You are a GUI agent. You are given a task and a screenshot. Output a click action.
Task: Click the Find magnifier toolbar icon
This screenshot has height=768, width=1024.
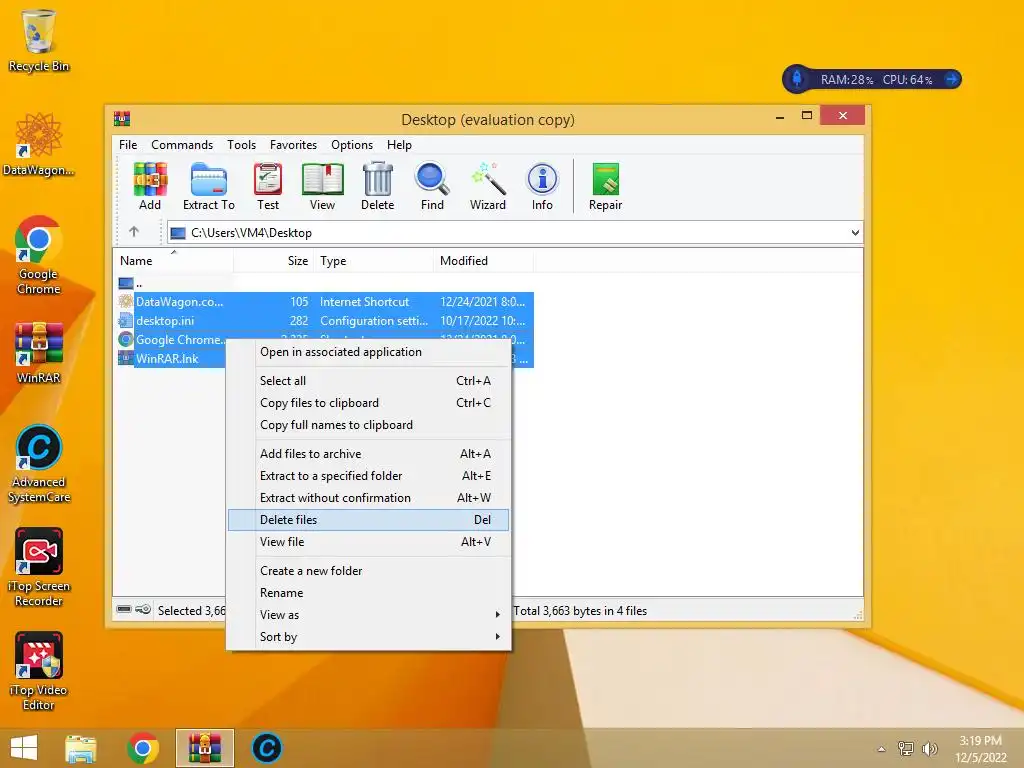coord(432,187)
